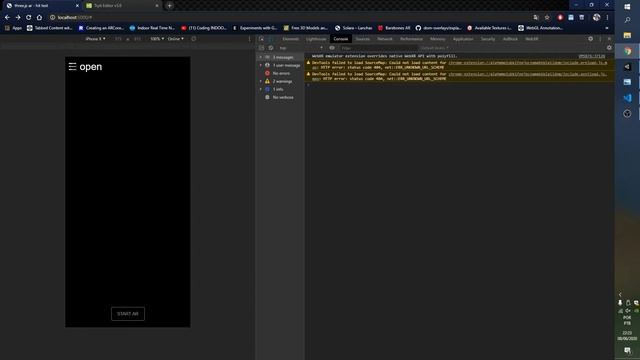Open device toolbar more options
640x360 pixels.
(249, 39)
